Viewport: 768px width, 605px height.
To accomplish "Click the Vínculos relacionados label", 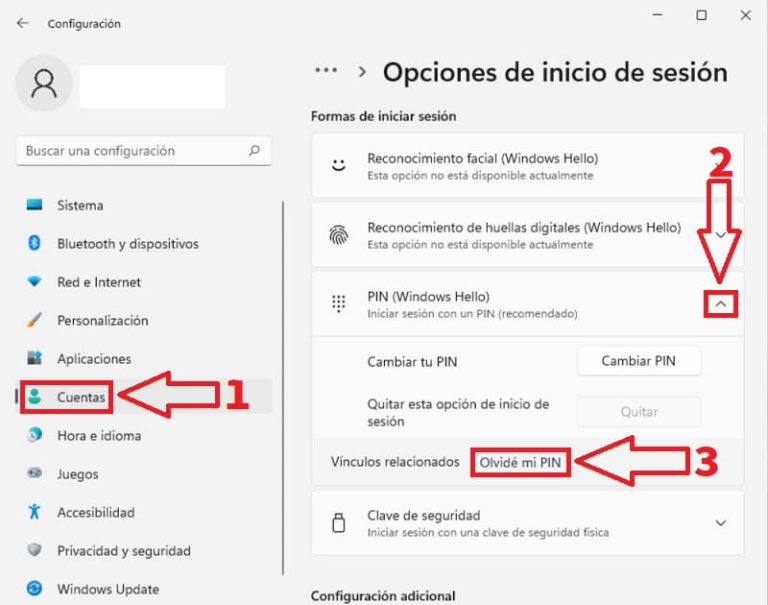I will coord(395,461).
